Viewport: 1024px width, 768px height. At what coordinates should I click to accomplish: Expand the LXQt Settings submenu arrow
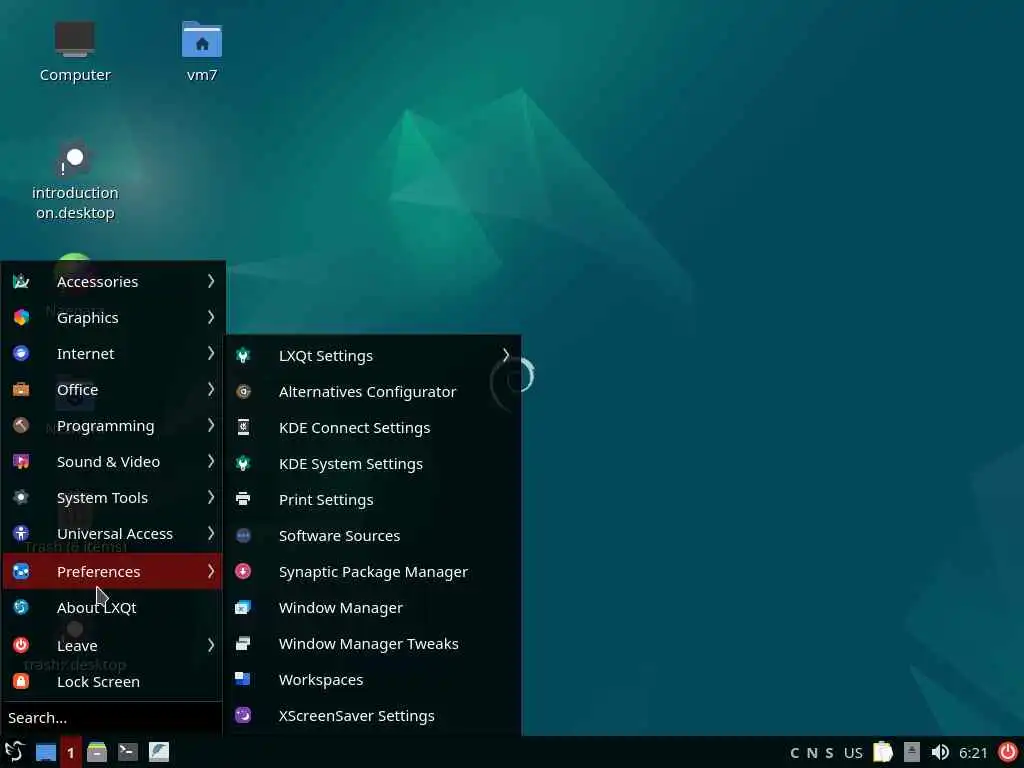[505, 355]
